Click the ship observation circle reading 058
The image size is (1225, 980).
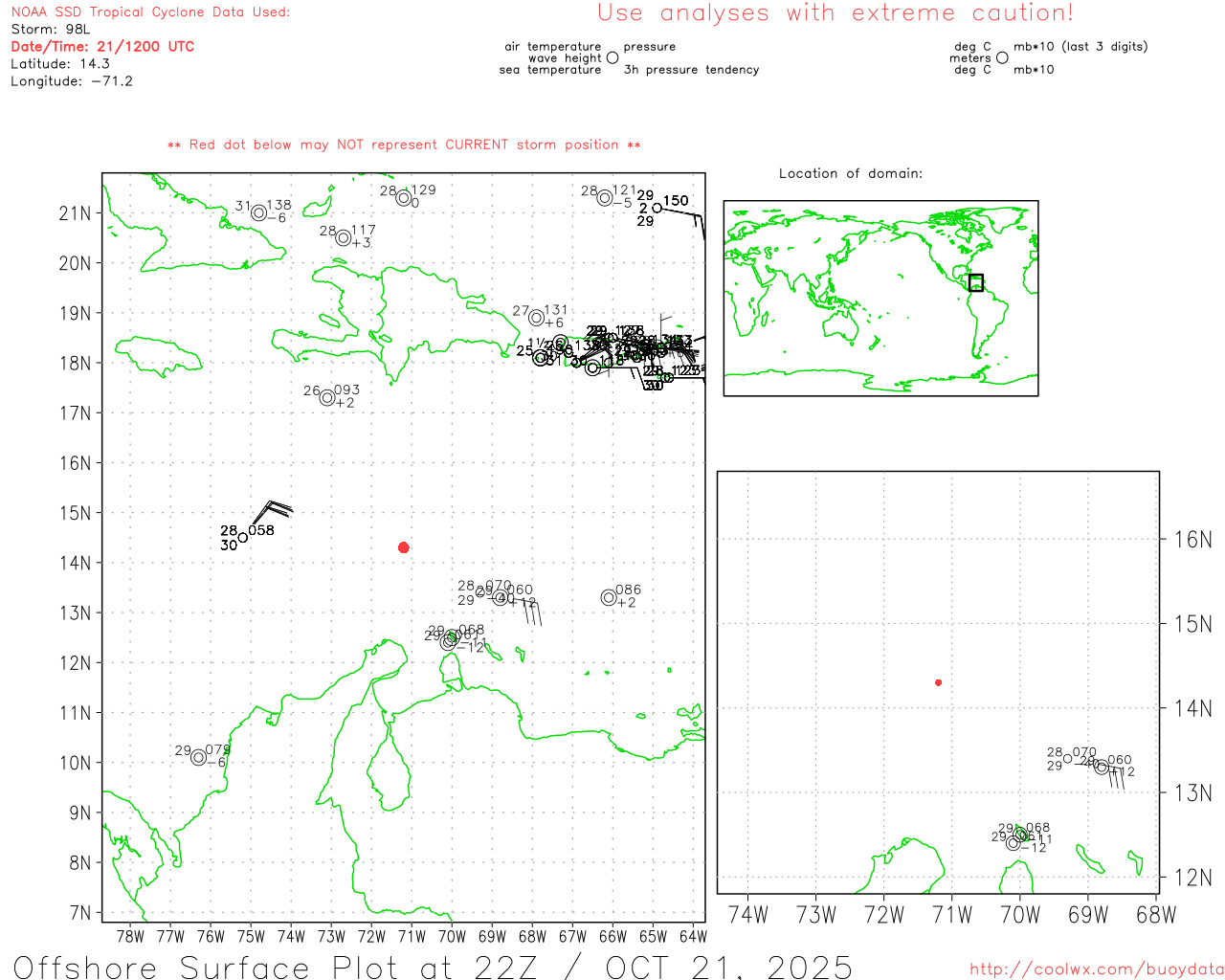tap(243, 538)
